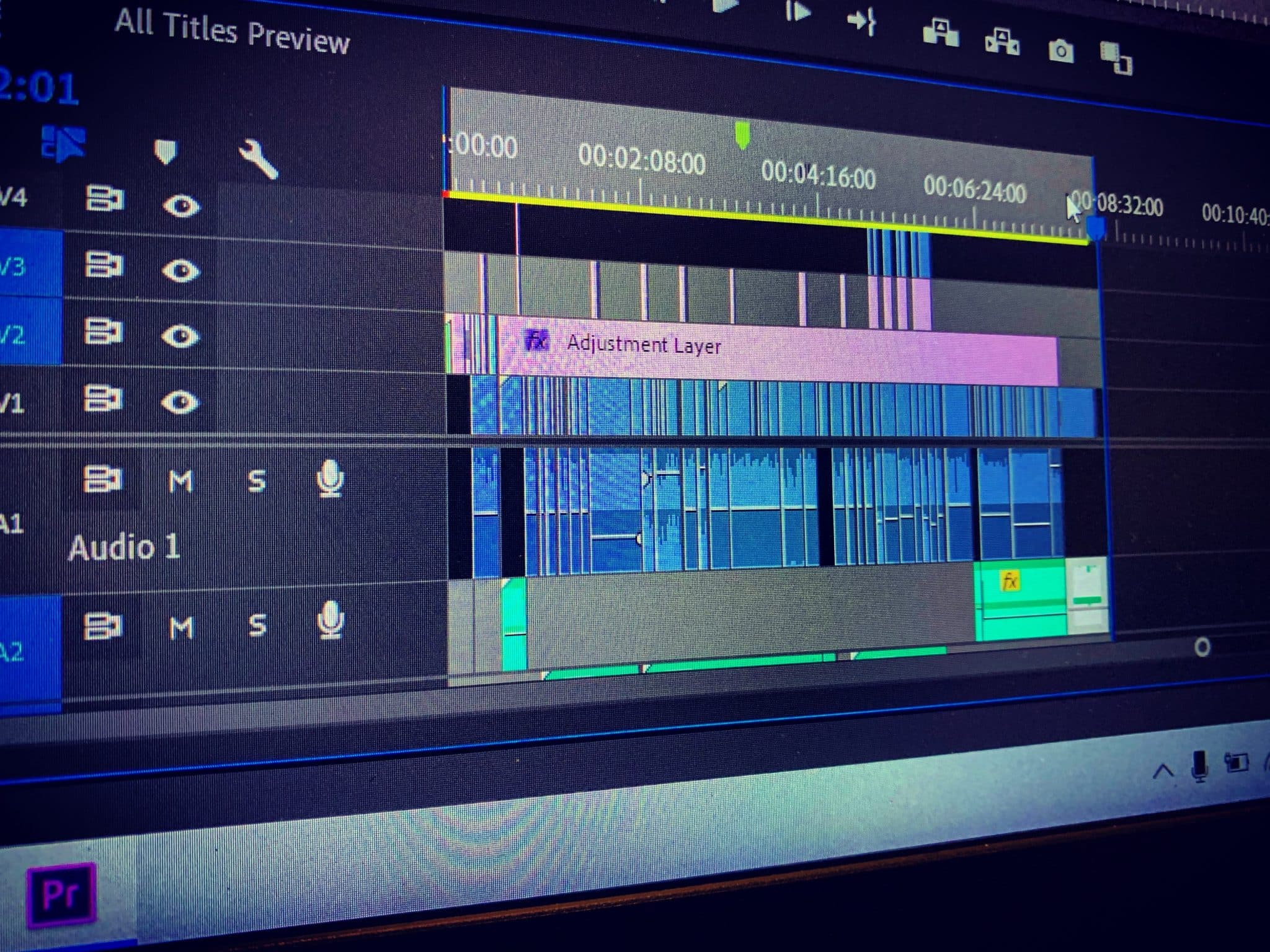Image resolution: width=1270 pixels, height=952 pixels.
Task: Toggle sync lock on V3 track
Action: 104,265
